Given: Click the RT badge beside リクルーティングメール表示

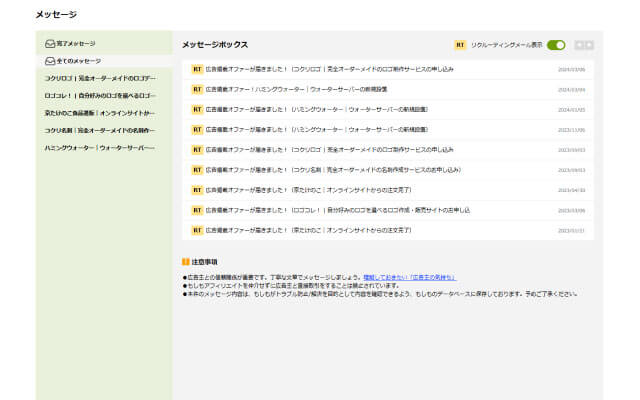Looking at the screenshot, I should click(x=460, y=45).
